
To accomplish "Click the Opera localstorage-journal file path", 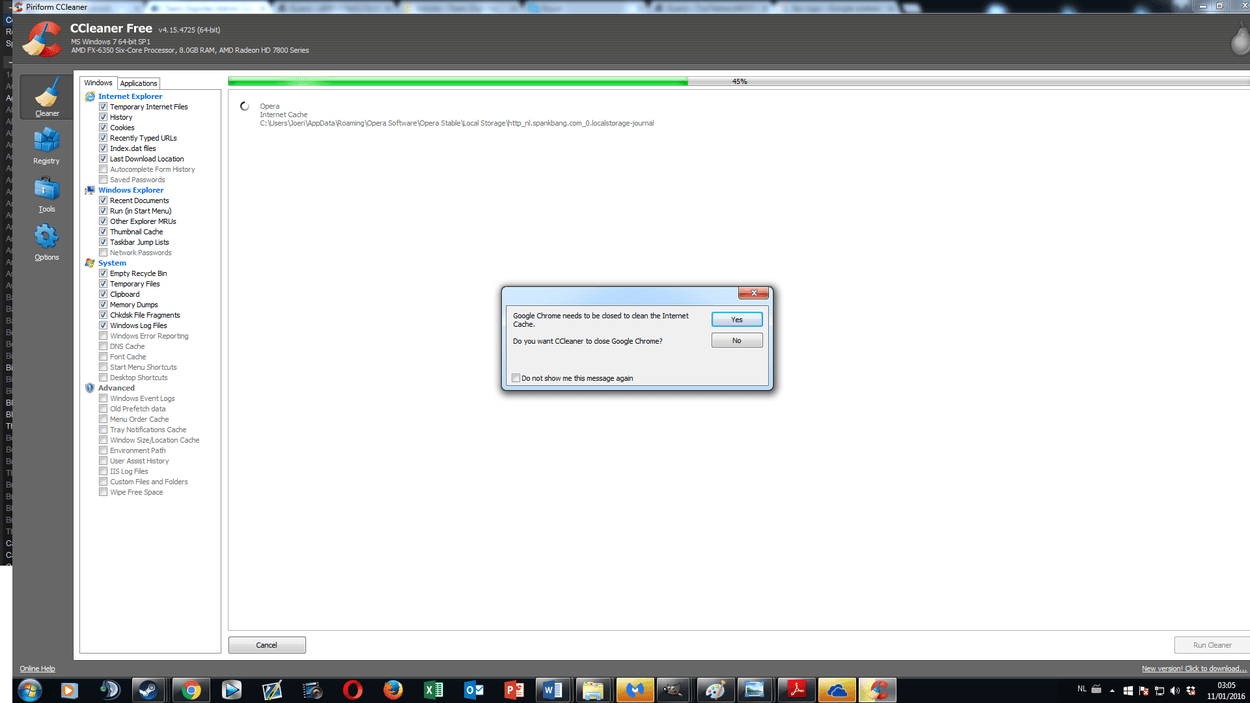I will [457, 123].
